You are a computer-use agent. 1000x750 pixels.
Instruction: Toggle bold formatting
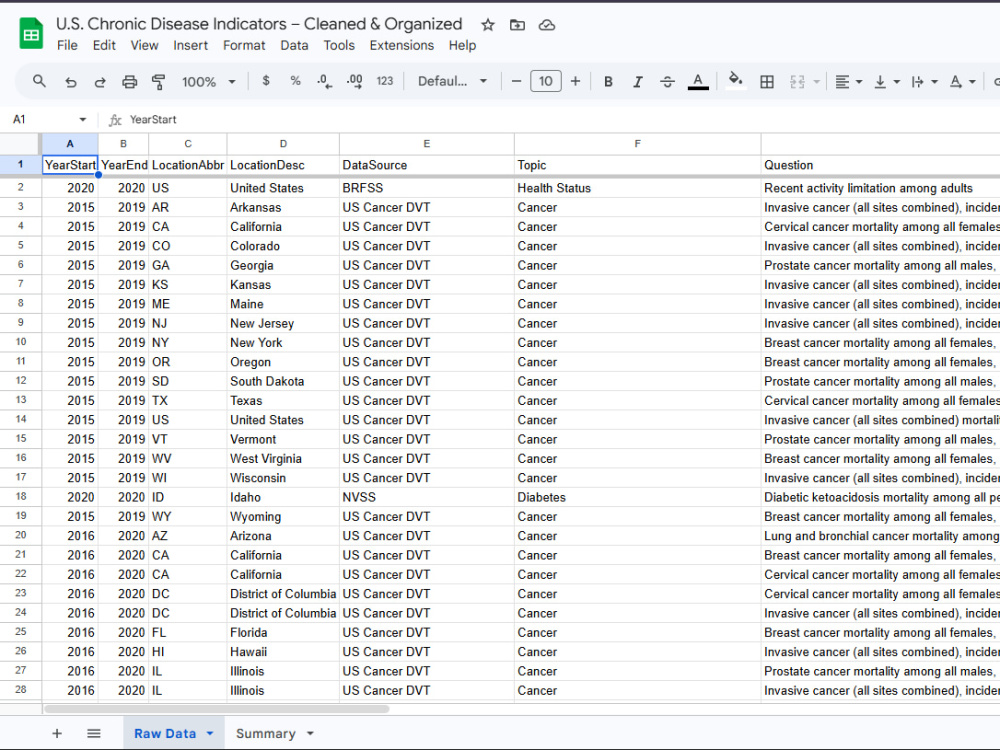(x=608, y=82)
